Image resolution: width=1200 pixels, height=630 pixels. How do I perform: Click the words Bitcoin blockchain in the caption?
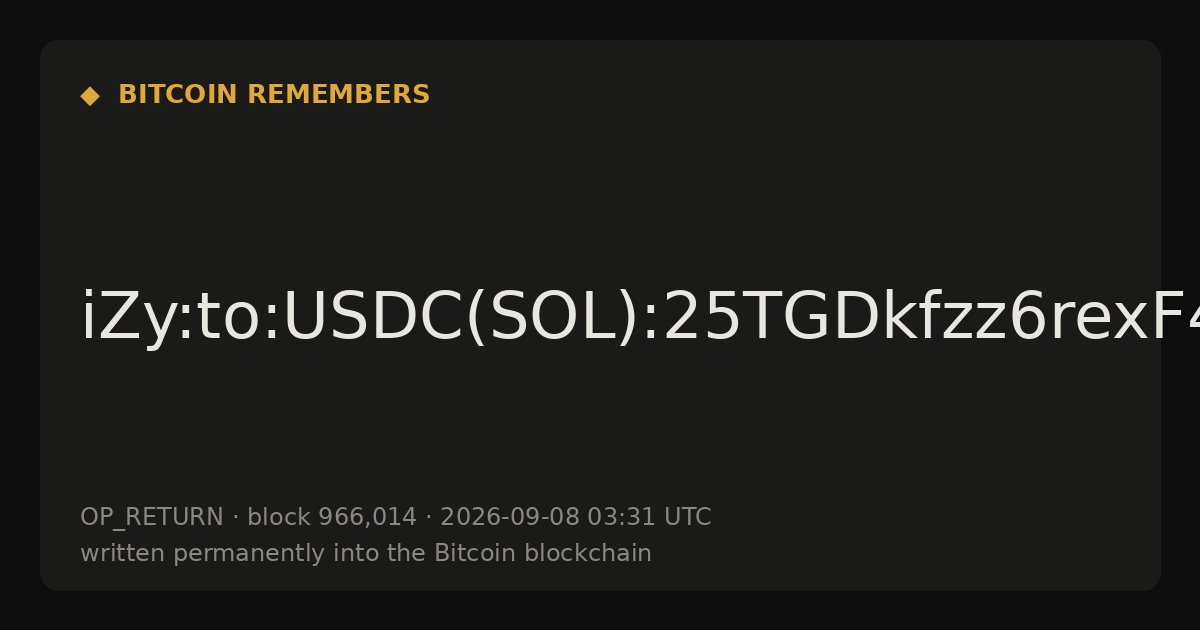[x=543, y=554]
